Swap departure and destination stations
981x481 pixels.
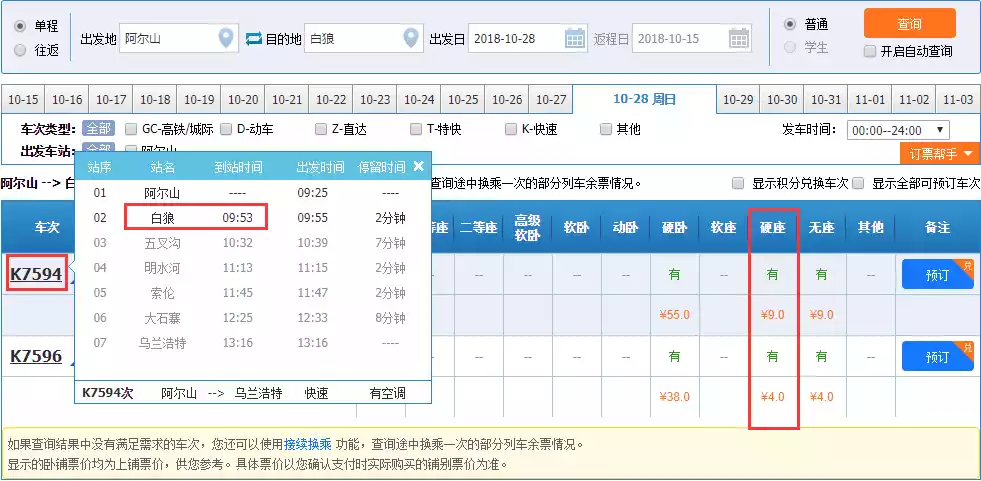tap(253, 38)
